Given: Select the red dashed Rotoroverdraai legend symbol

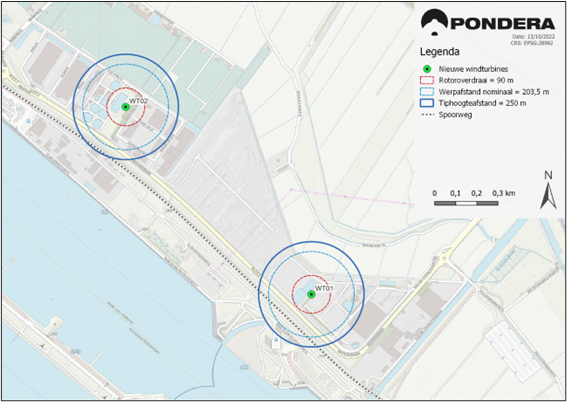Looking at the screenshot, I should [427, 80].
